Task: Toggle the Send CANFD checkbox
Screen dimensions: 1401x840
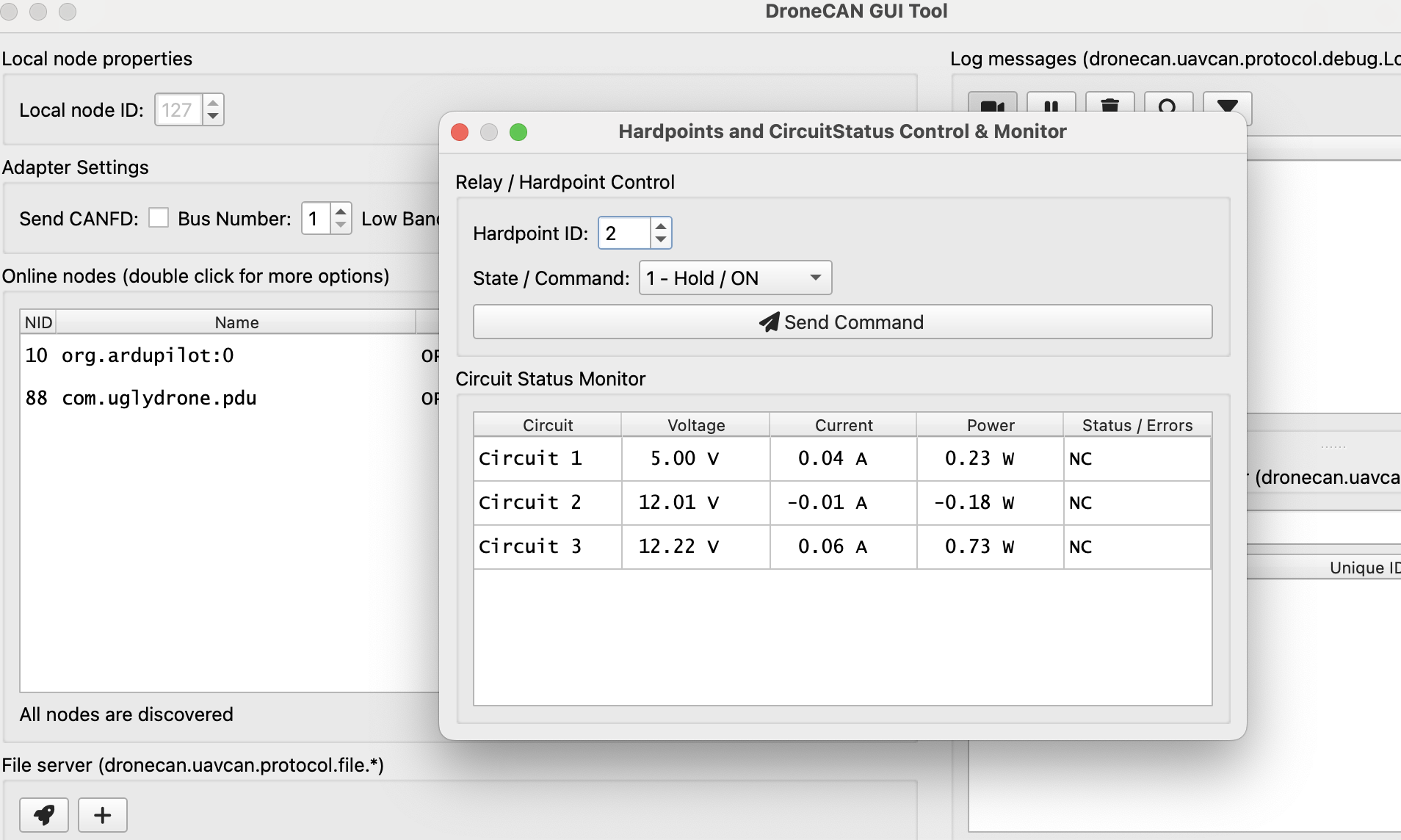Action: click(159, 218)
